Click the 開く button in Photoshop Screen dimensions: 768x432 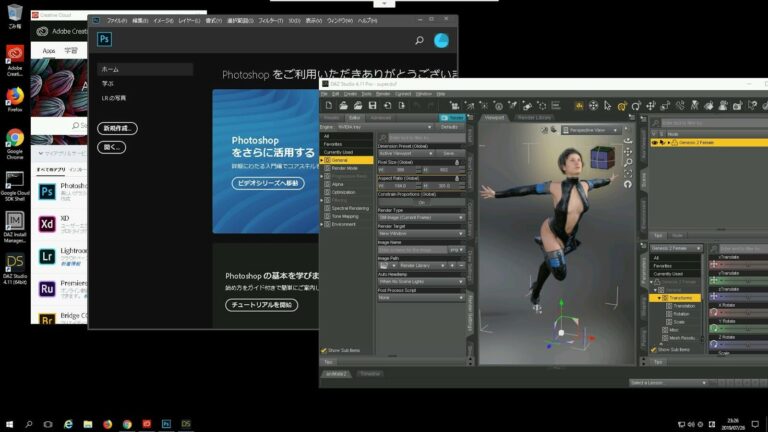point(112,147)
